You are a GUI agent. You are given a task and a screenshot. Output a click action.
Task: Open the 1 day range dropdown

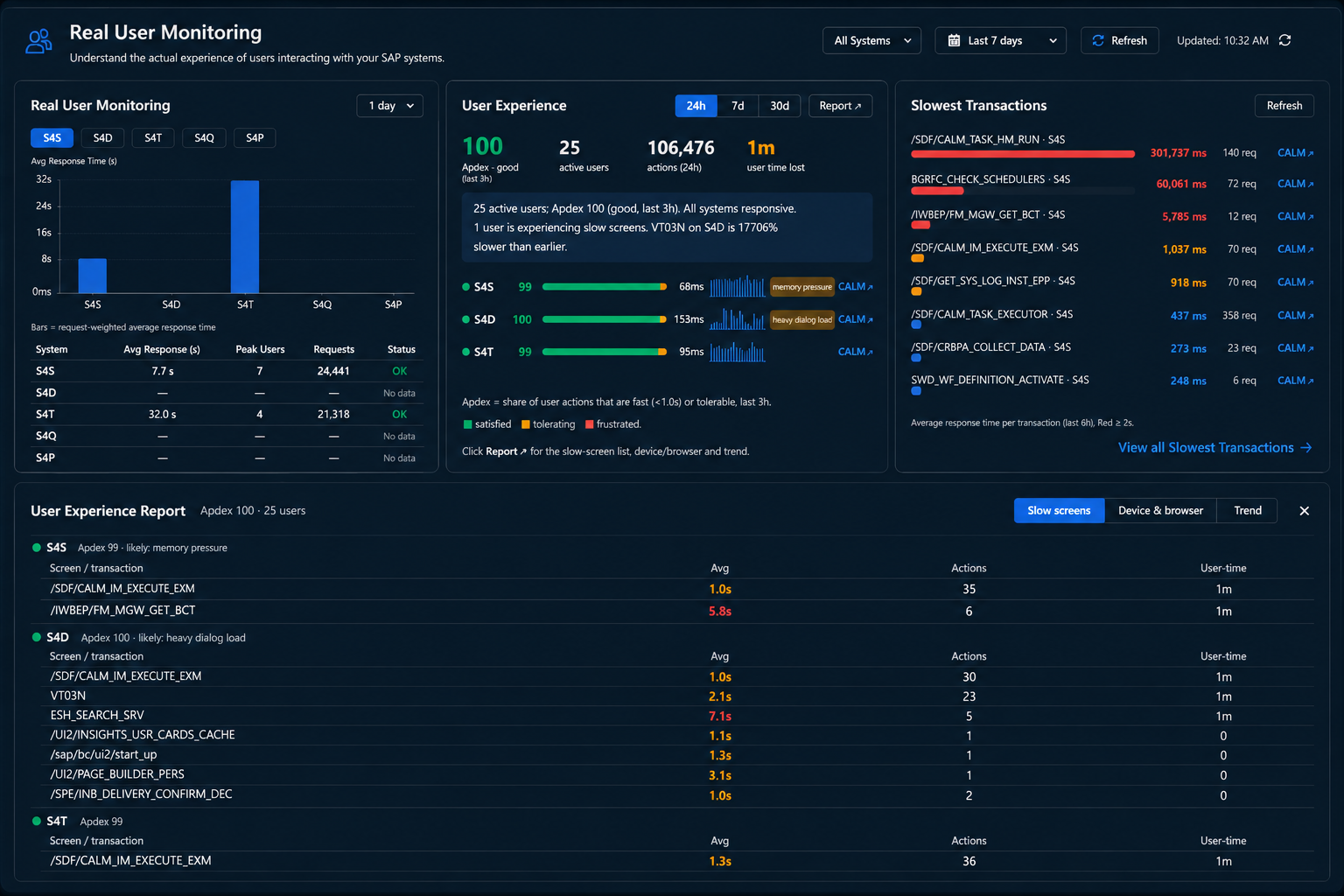[390, 106]
